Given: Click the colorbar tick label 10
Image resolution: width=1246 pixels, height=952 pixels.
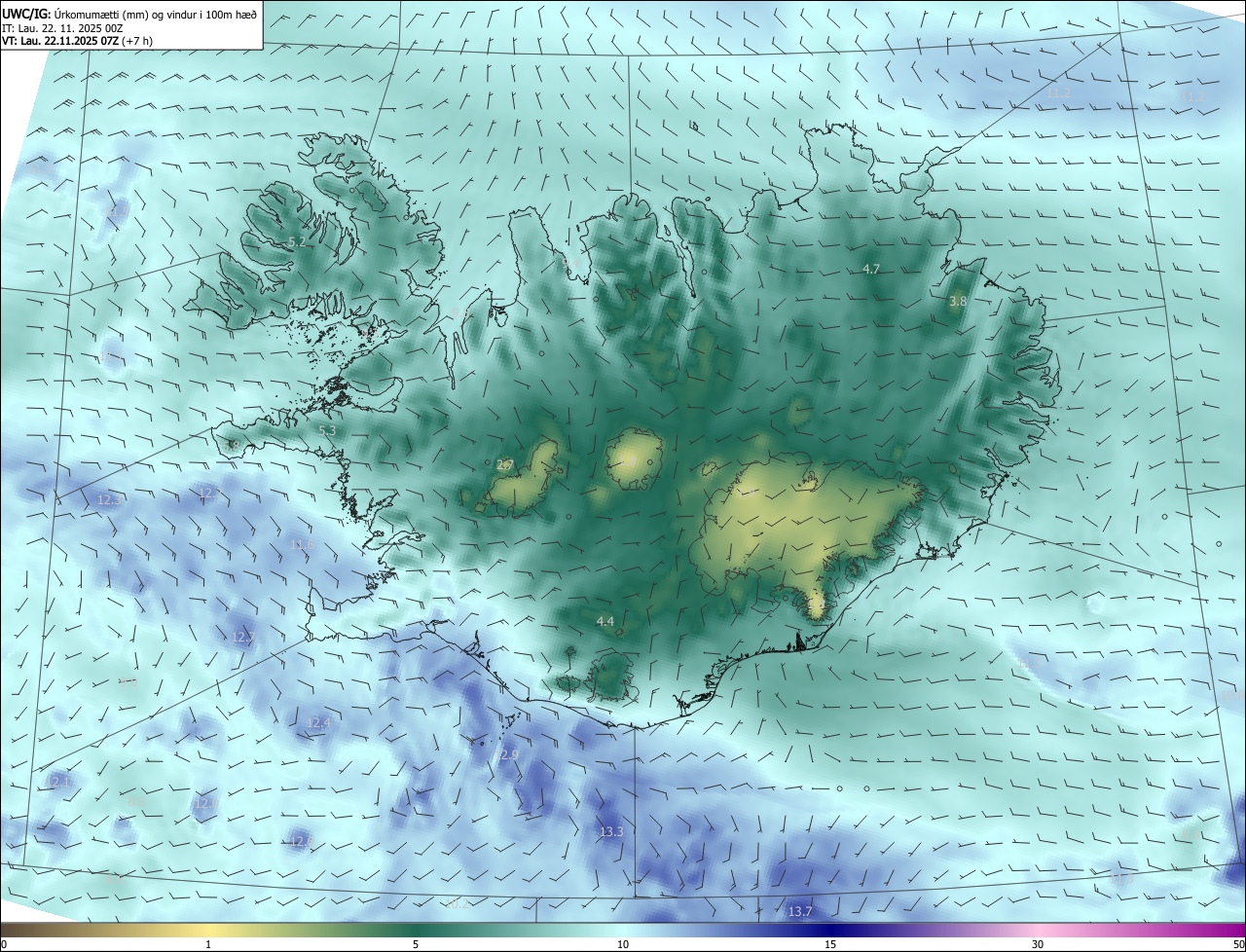Looking at the screenshot, I should coord(623,944).
